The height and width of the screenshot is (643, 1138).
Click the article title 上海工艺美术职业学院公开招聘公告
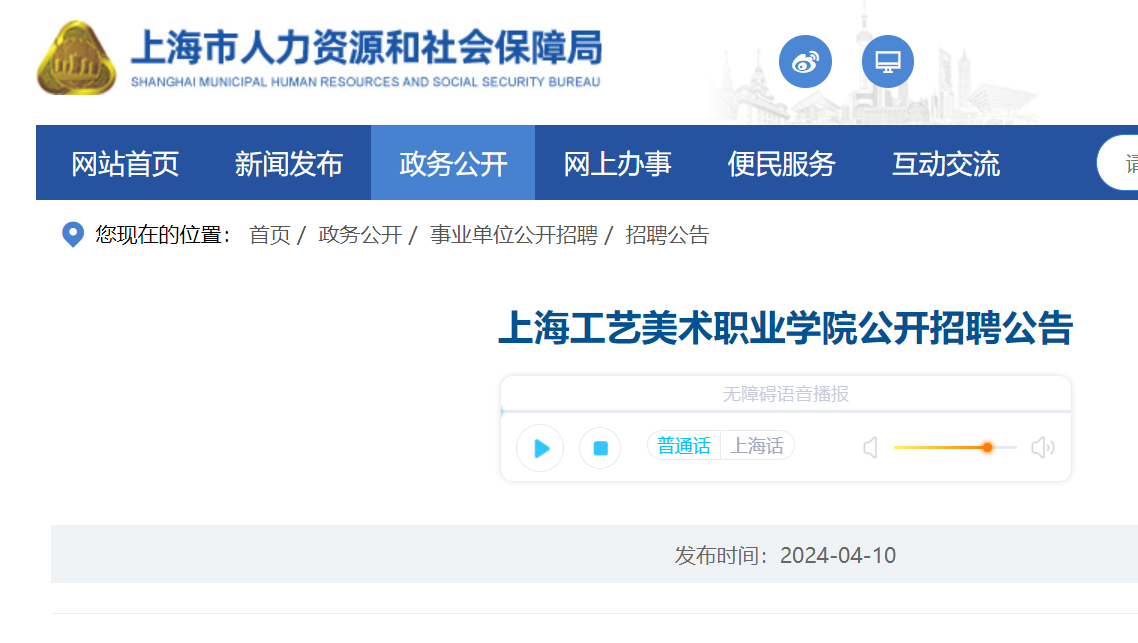click(x=786, y=328)
